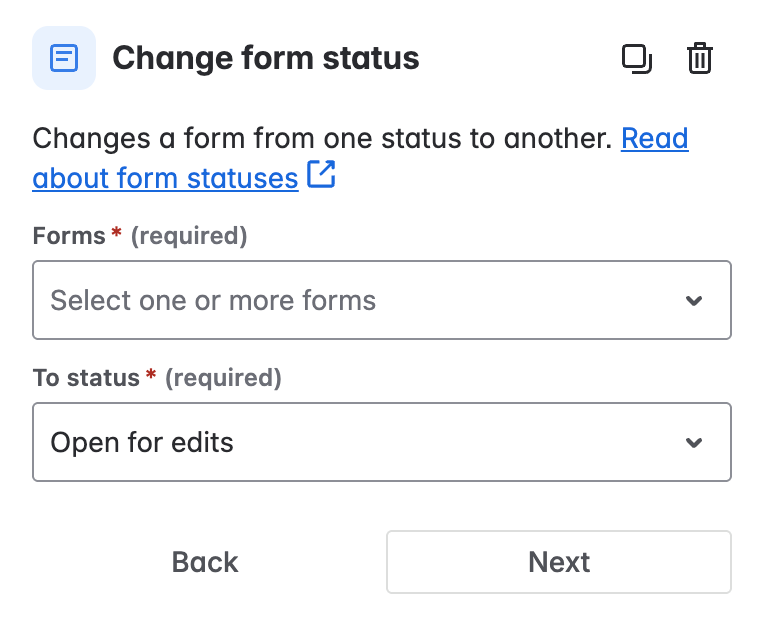Click the blue form status icon
772x624 pixels.
click(64, 59)
